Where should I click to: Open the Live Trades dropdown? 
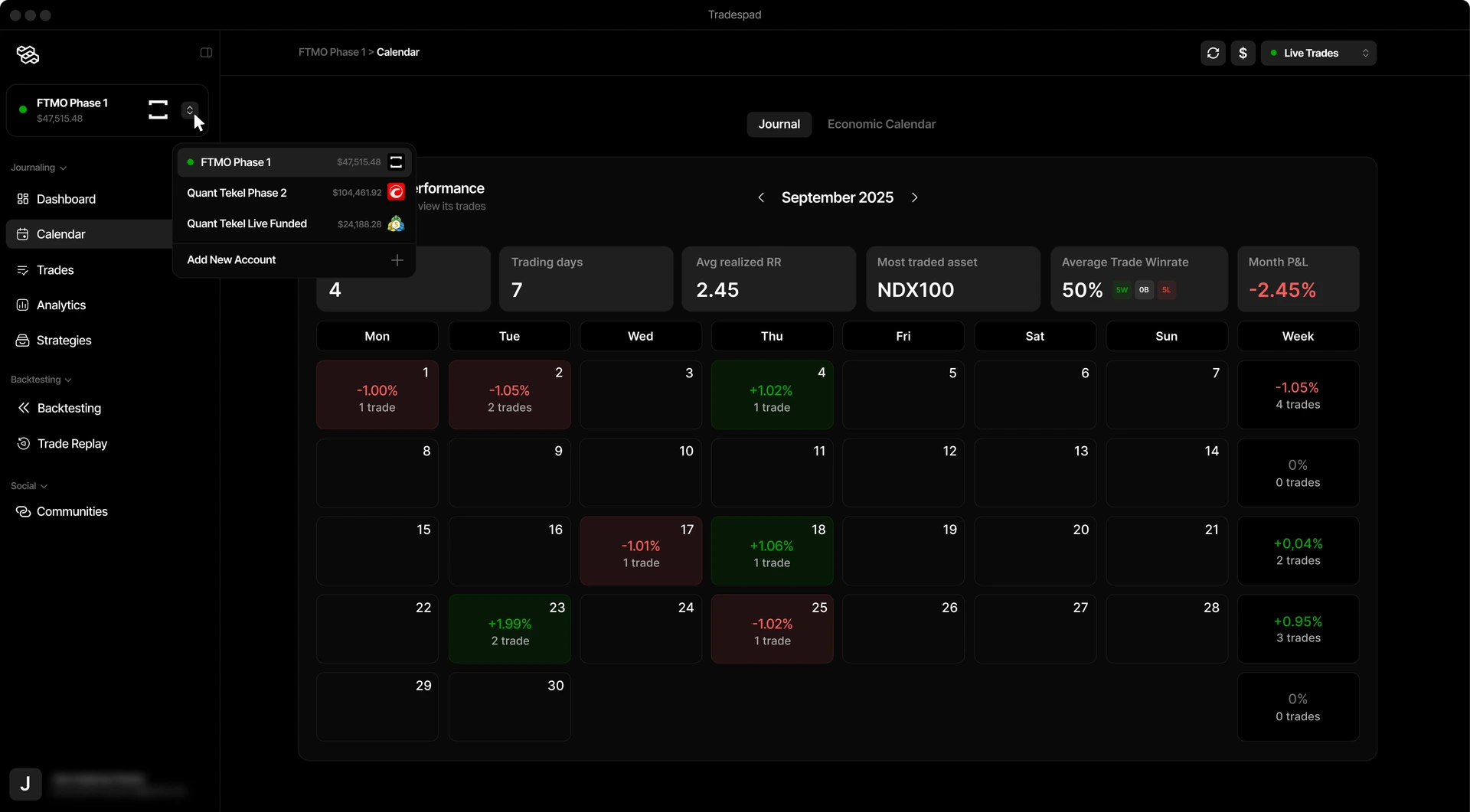1318,53
